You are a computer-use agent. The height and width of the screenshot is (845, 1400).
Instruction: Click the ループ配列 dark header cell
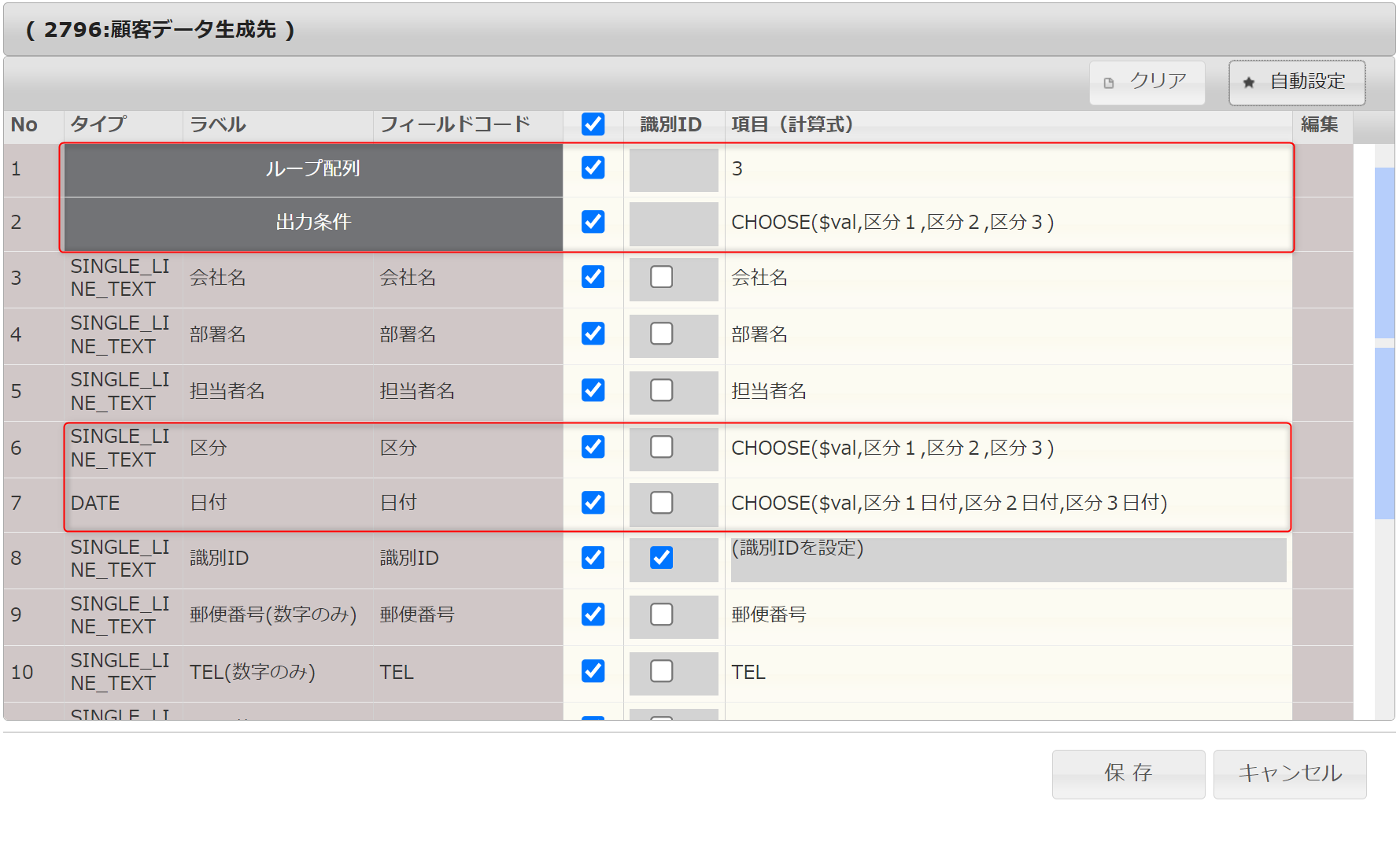point(313,169)
